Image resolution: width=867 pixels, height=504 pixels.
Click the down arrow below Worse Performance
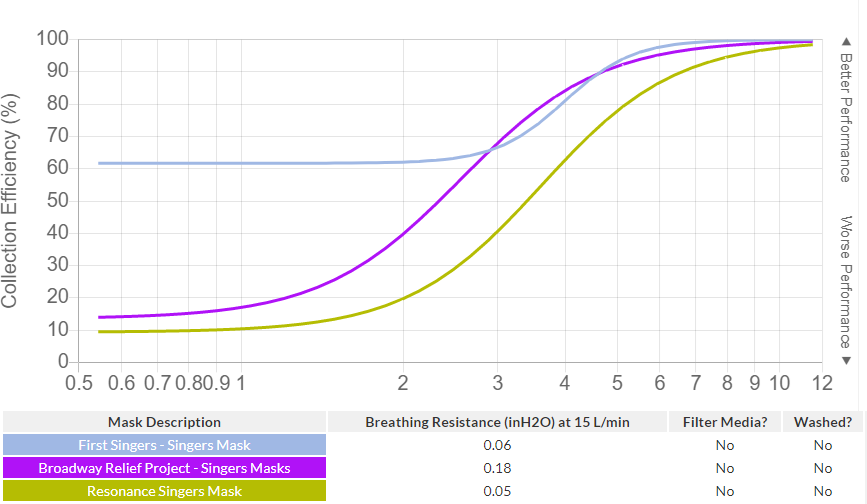pyautogui.click(x=846, y=361)
